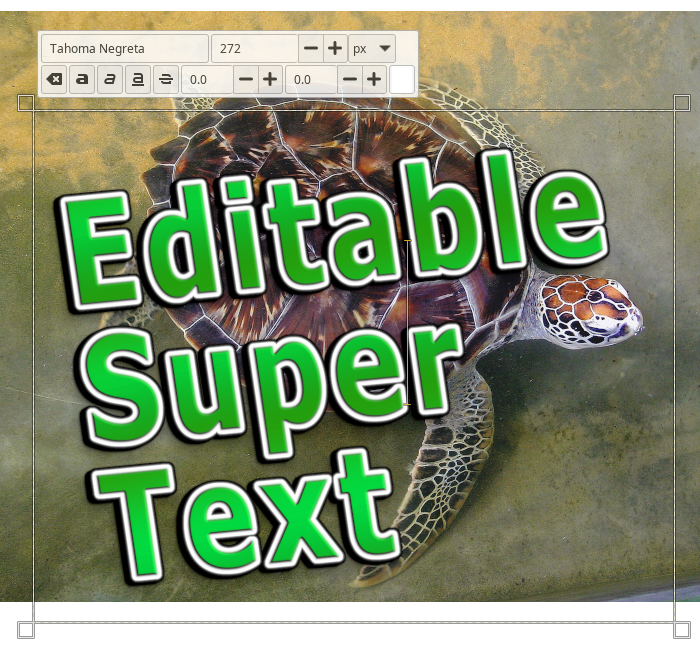Screen dimensions: 700x663
Task: Open the white text color swatch
Action: coord(402,79)
